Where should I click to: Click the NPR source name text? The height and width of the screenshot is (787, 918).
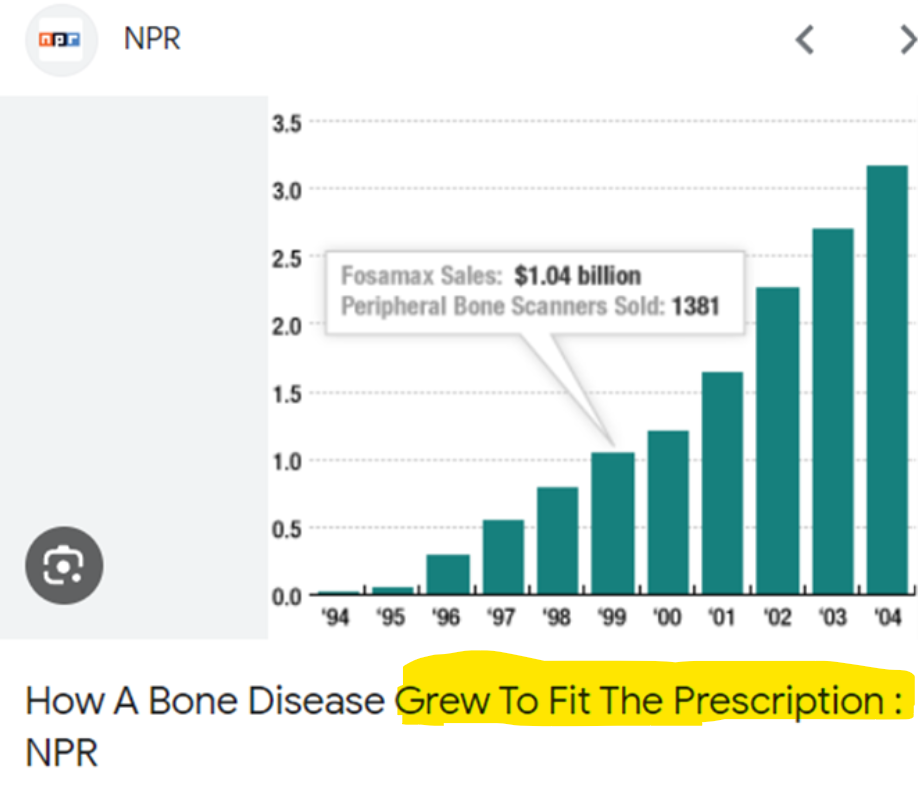coord(152,40)
